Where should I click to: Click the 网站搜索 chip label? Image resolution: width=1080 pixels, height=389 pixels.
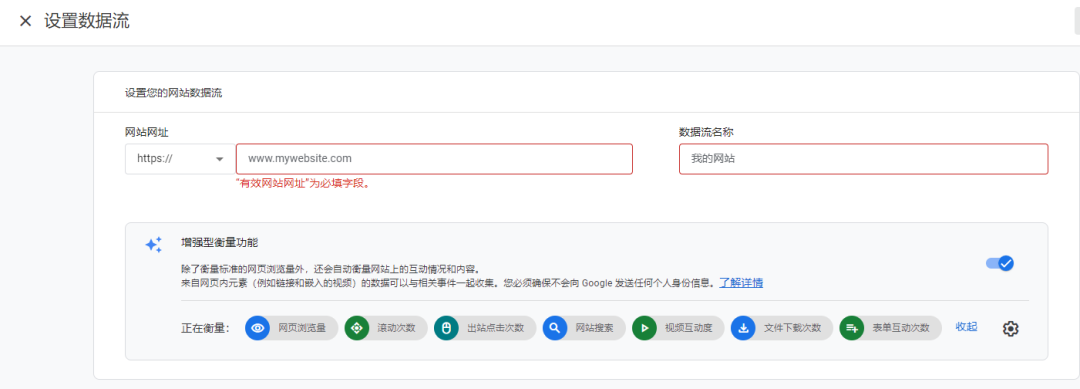(594, 328)
